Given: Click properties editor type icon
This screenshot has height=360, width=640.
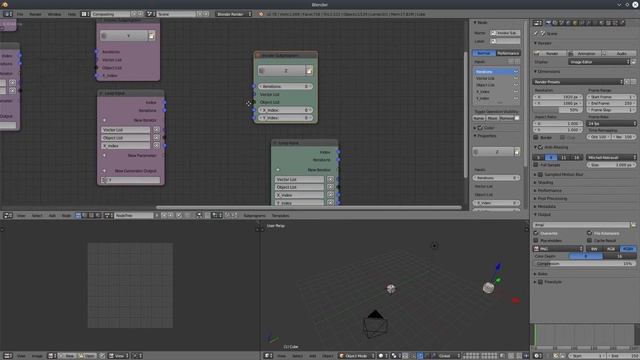Looking at the screenshot, I should coord(538,23).
